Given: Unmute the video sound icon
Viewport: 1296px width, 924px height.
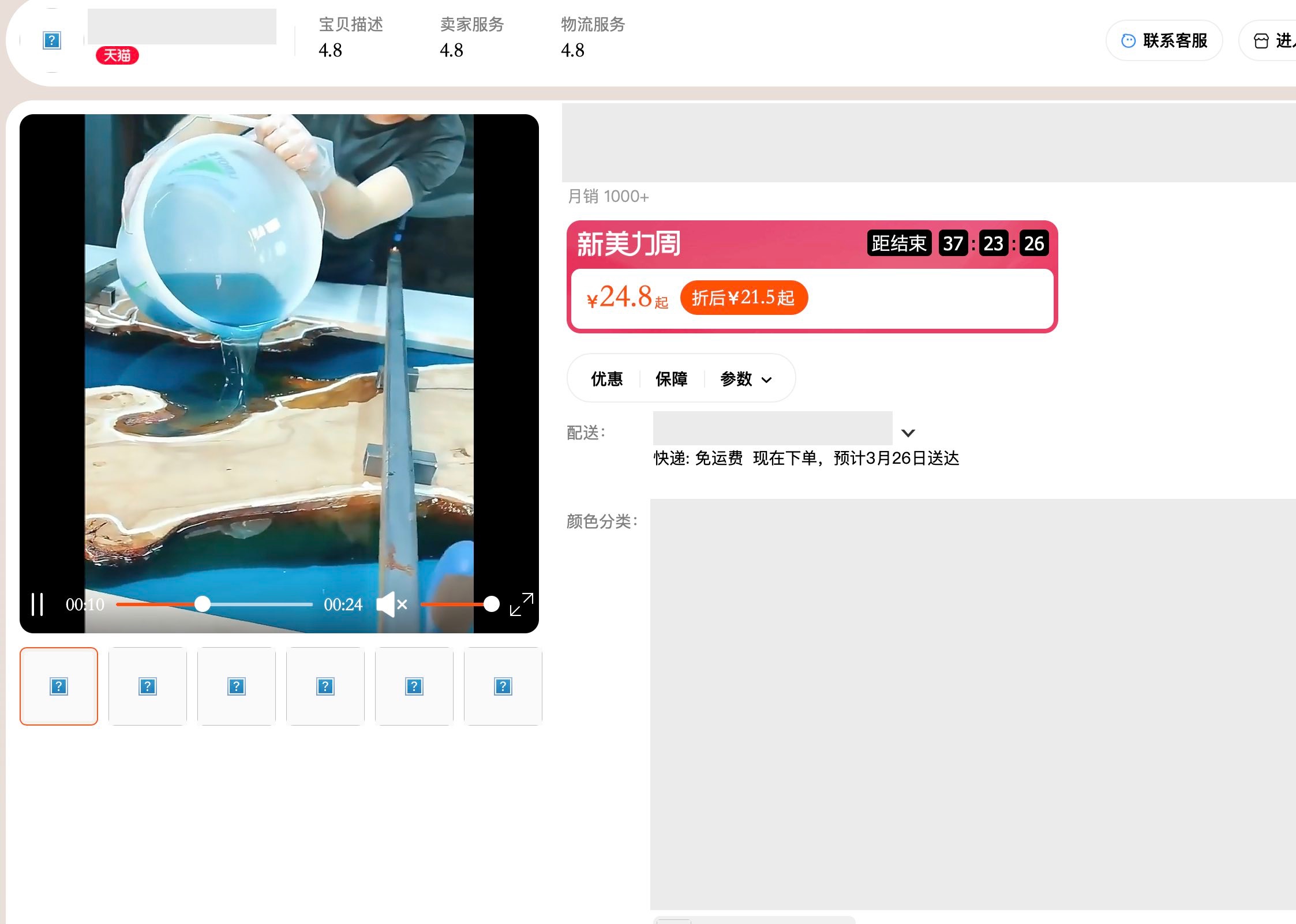Looking at the screenshot, I should coord(392,604).
